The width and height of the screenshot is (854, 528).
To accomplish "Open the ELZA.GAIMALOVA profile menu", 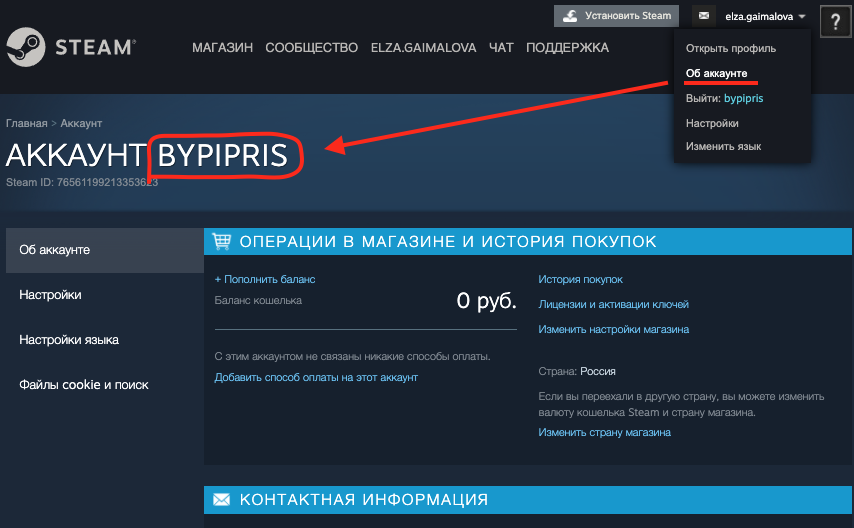I will click(423, 48).
